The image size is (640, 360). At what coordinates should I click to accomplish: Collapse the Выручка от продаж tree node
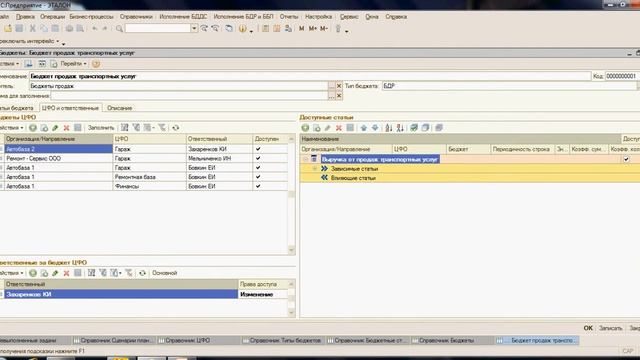tap(306, 159)
